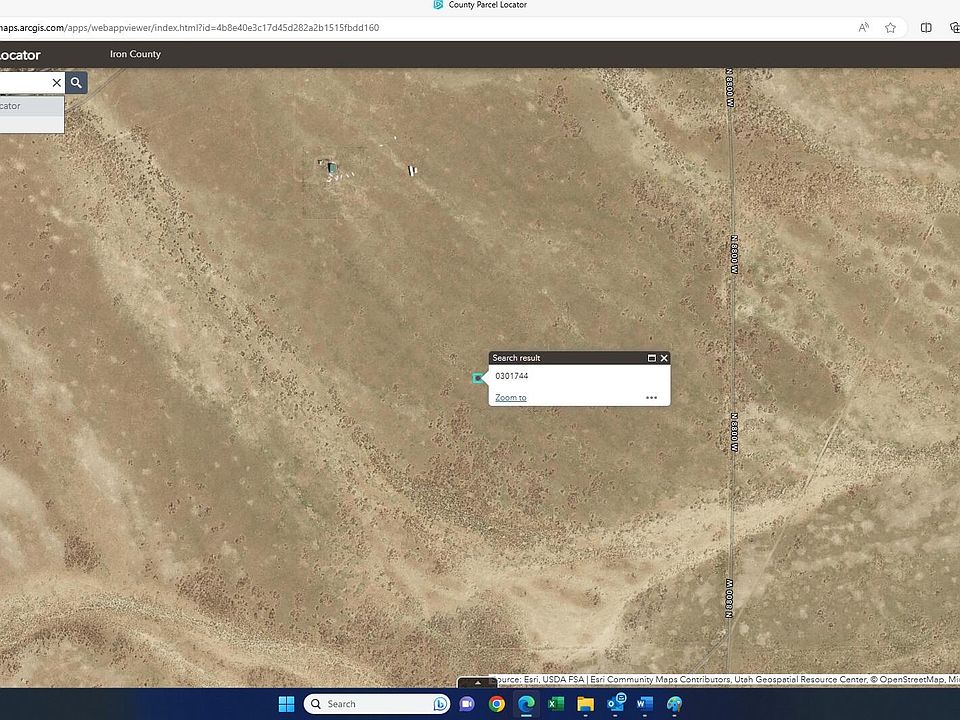Maximize the Search result popup
The width and height of the screenshot is (960, 720).
coord(652,358)
